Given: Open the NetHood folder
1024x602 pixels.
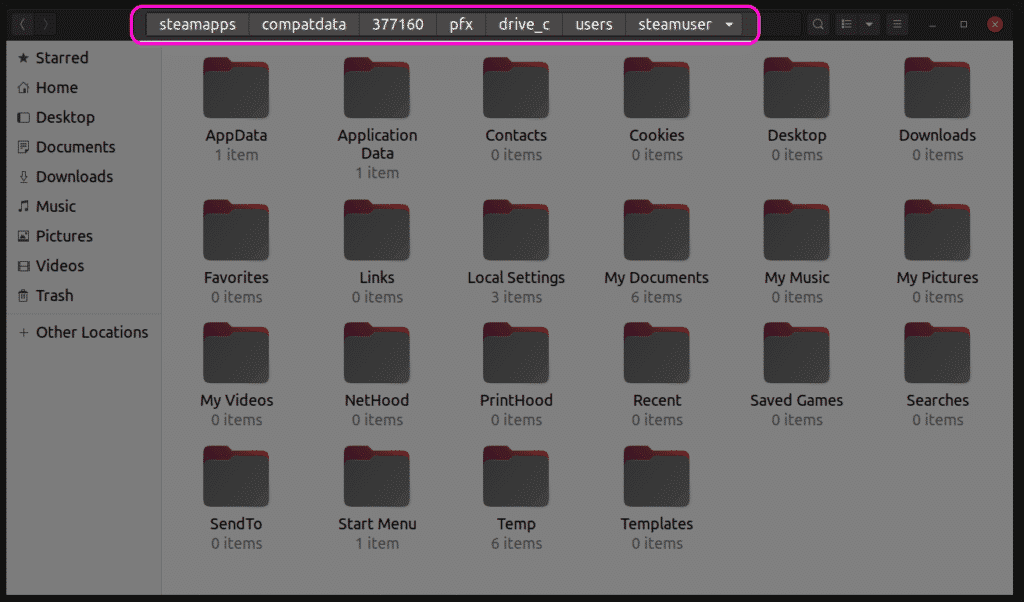Looking at the screenshot, I should point(377,353).
